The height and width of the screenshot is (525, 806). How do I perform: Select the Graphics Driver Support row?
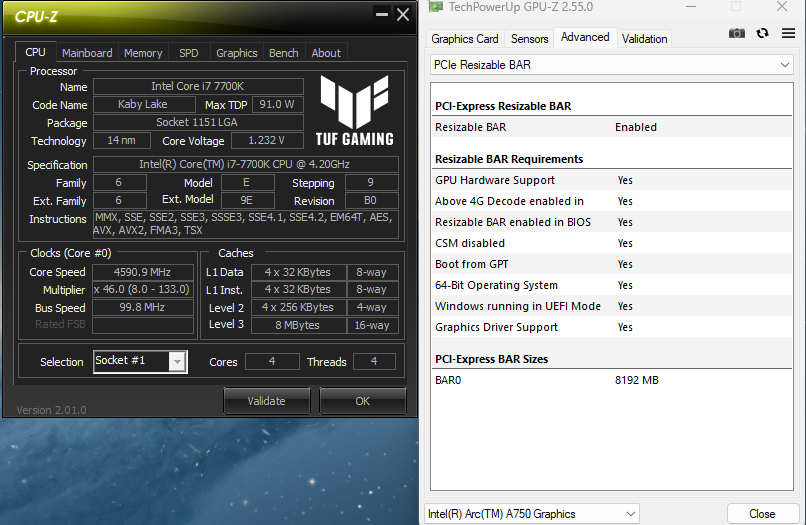tap(611, 328)
